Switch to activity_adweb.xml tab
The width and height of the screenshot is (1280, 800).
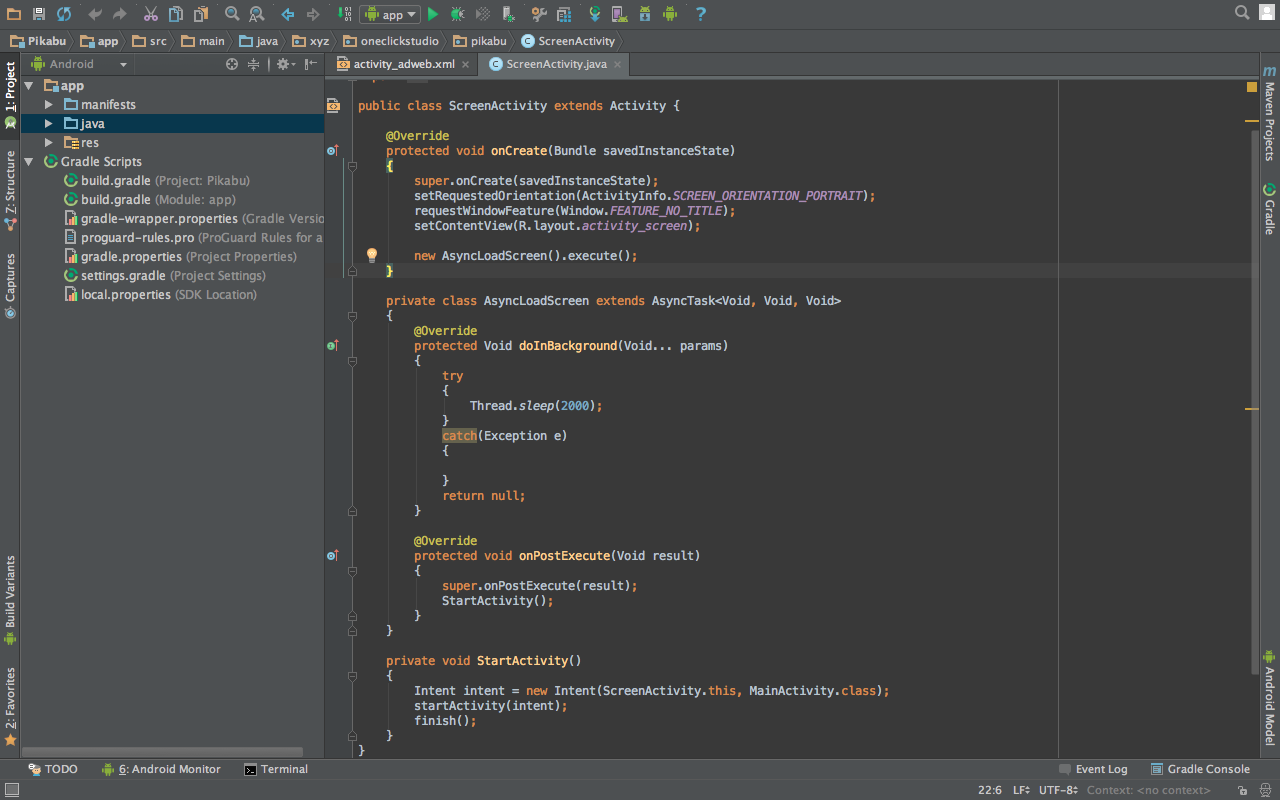coord(403,64)
